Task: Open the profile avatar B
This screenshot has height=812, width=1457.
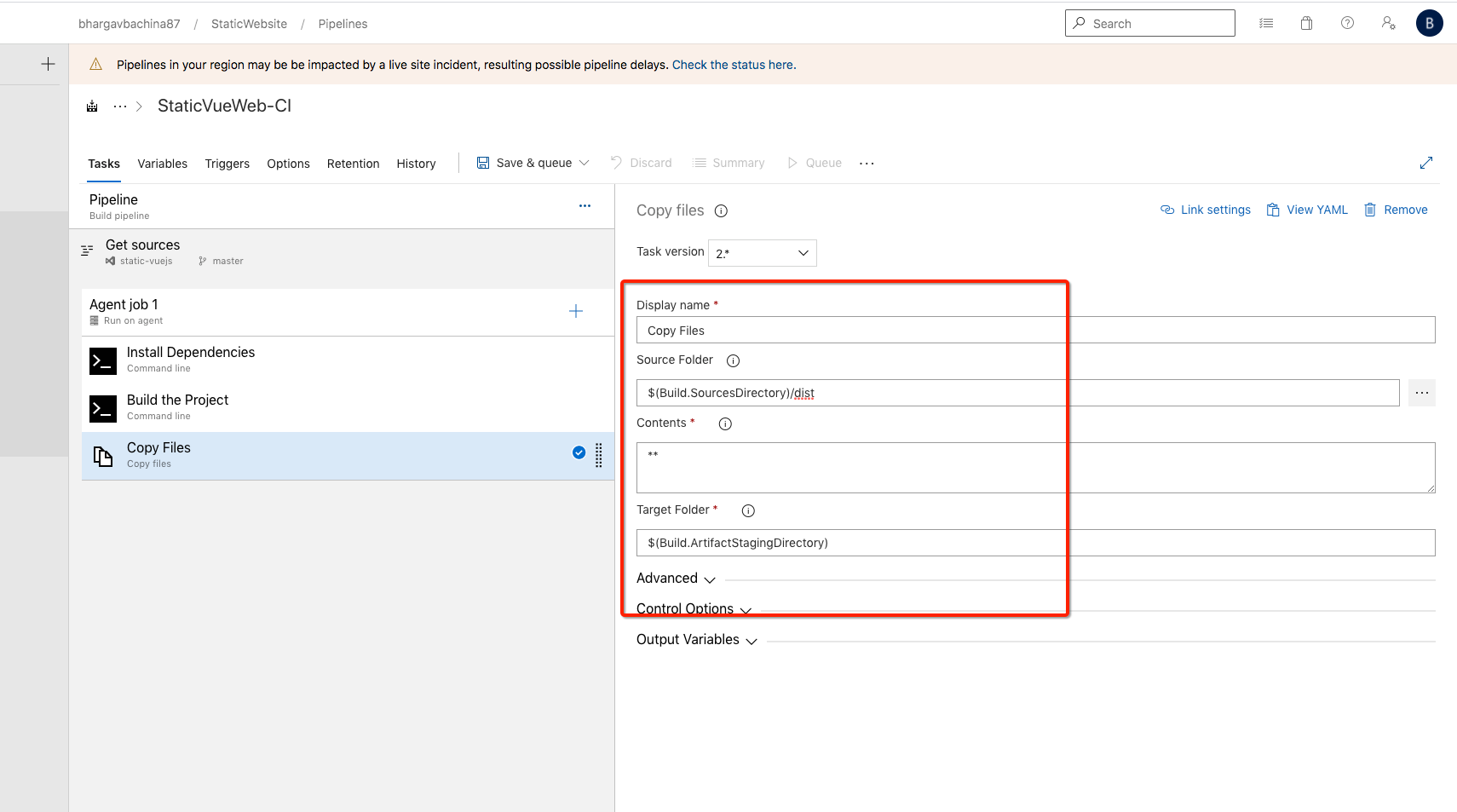Action: click(1429, 23)
